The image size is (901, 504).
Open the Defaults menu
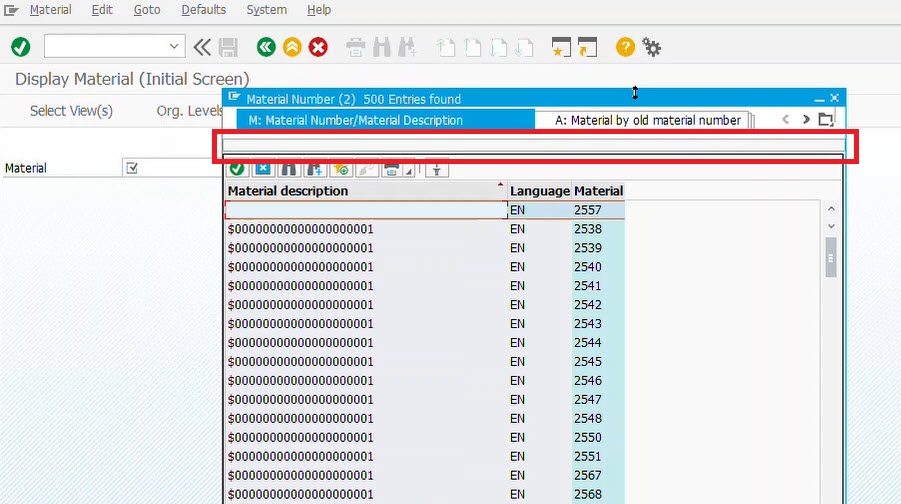(203, 10)
